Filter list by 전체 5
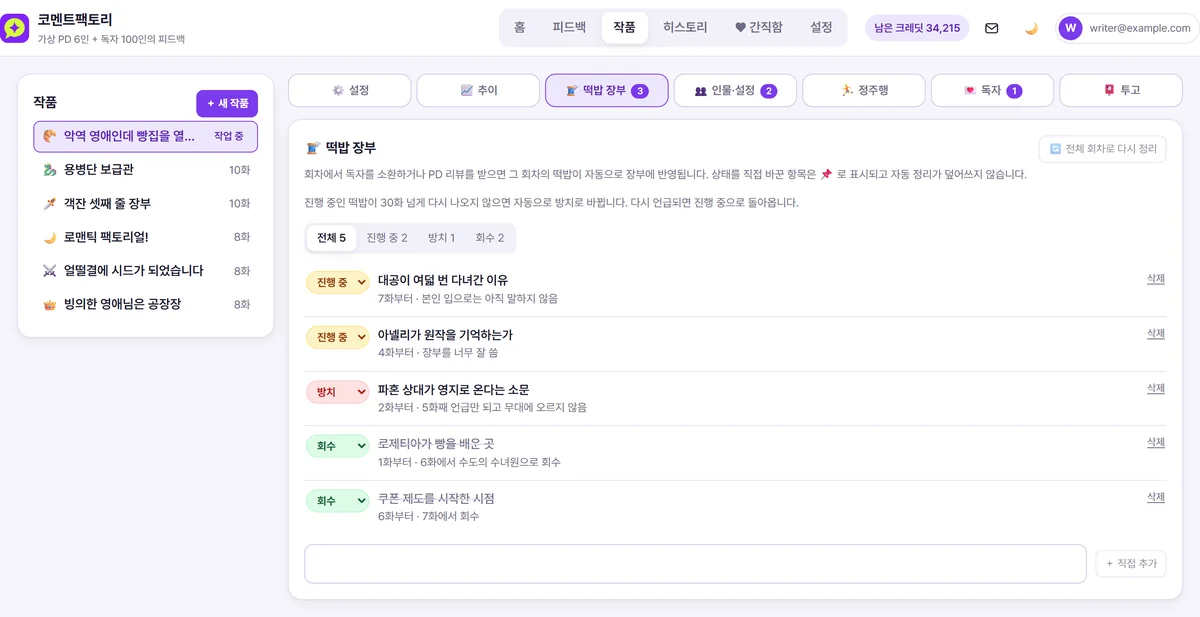1200x617 pixels. pyautogui.click(x=331, y=238)
